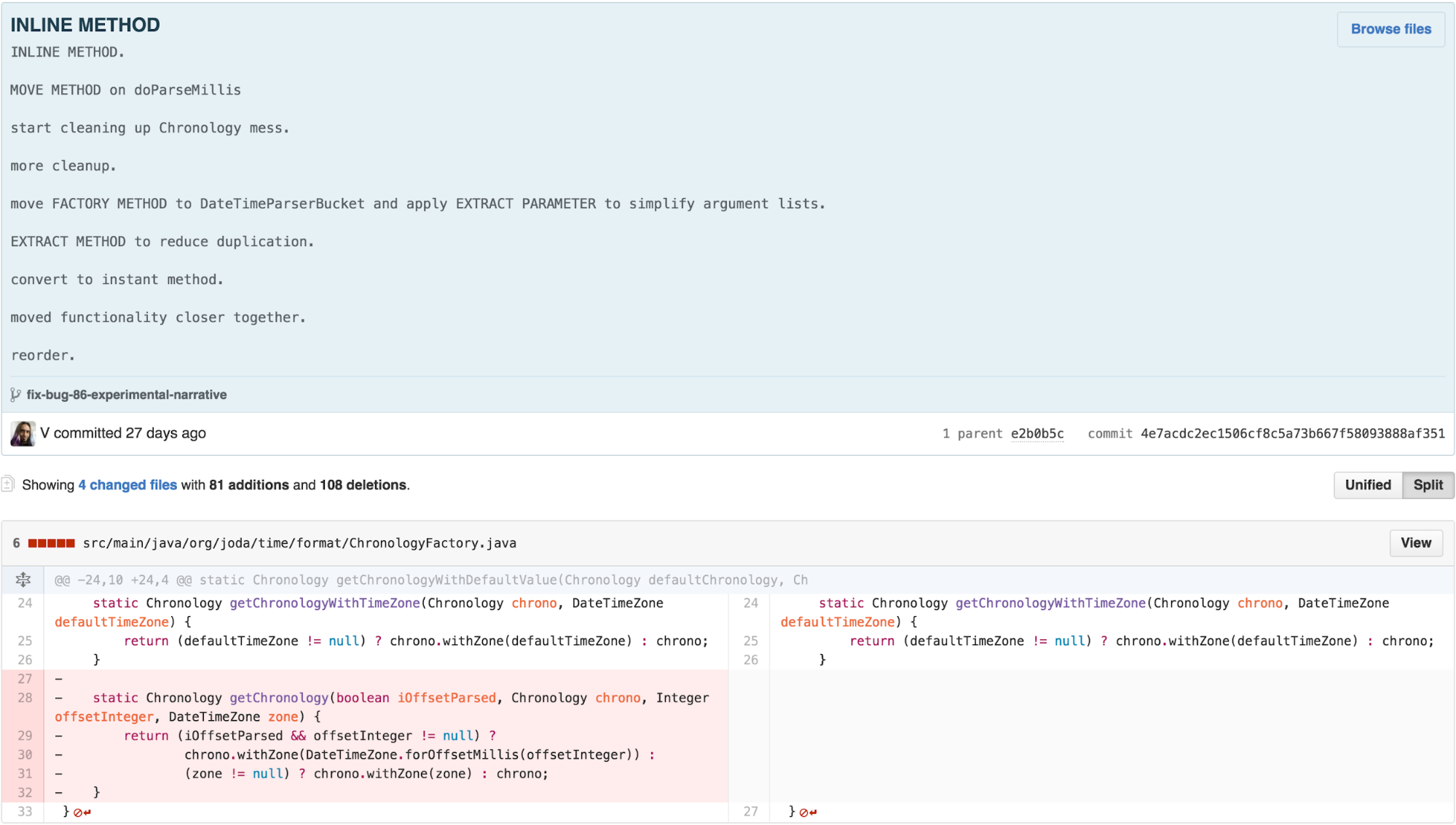Image resolution: width=1456 pixels, height=825 pixels.
Task: Click no-newline icon on right line 27
Action: click(x=808, y=813)
